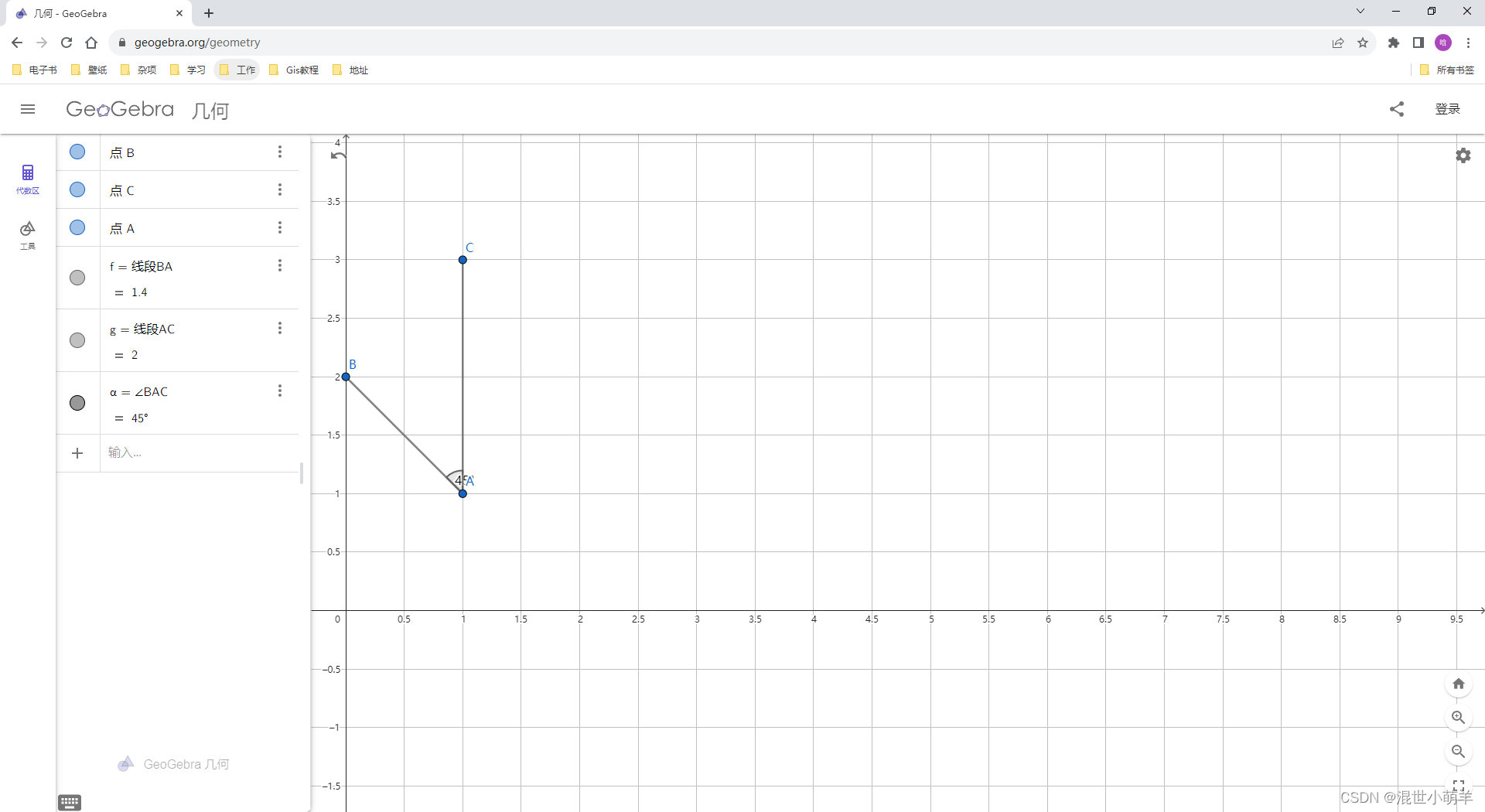Open the GeoGebra hamburger main menu

coord(28,109)
